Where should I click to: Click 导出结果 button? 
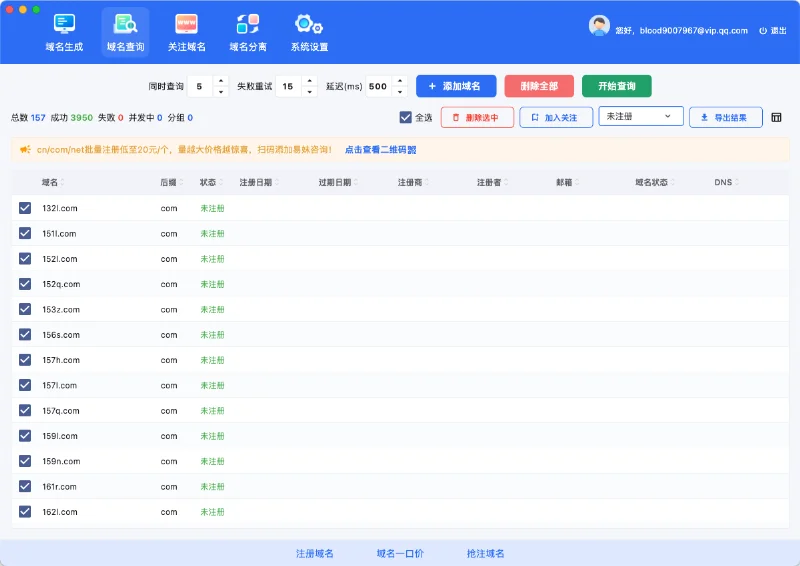(726, 117)
